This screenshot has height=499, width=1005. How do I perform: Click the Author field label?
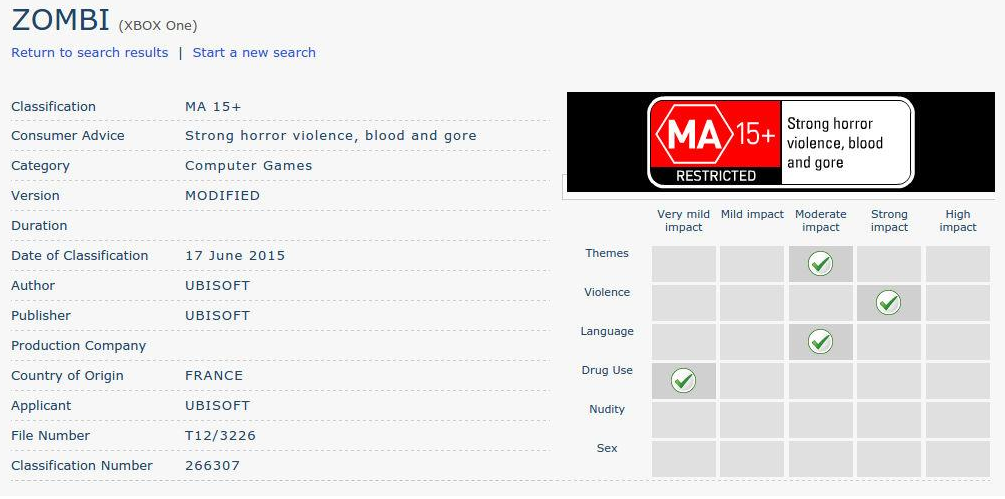(33, 286)
